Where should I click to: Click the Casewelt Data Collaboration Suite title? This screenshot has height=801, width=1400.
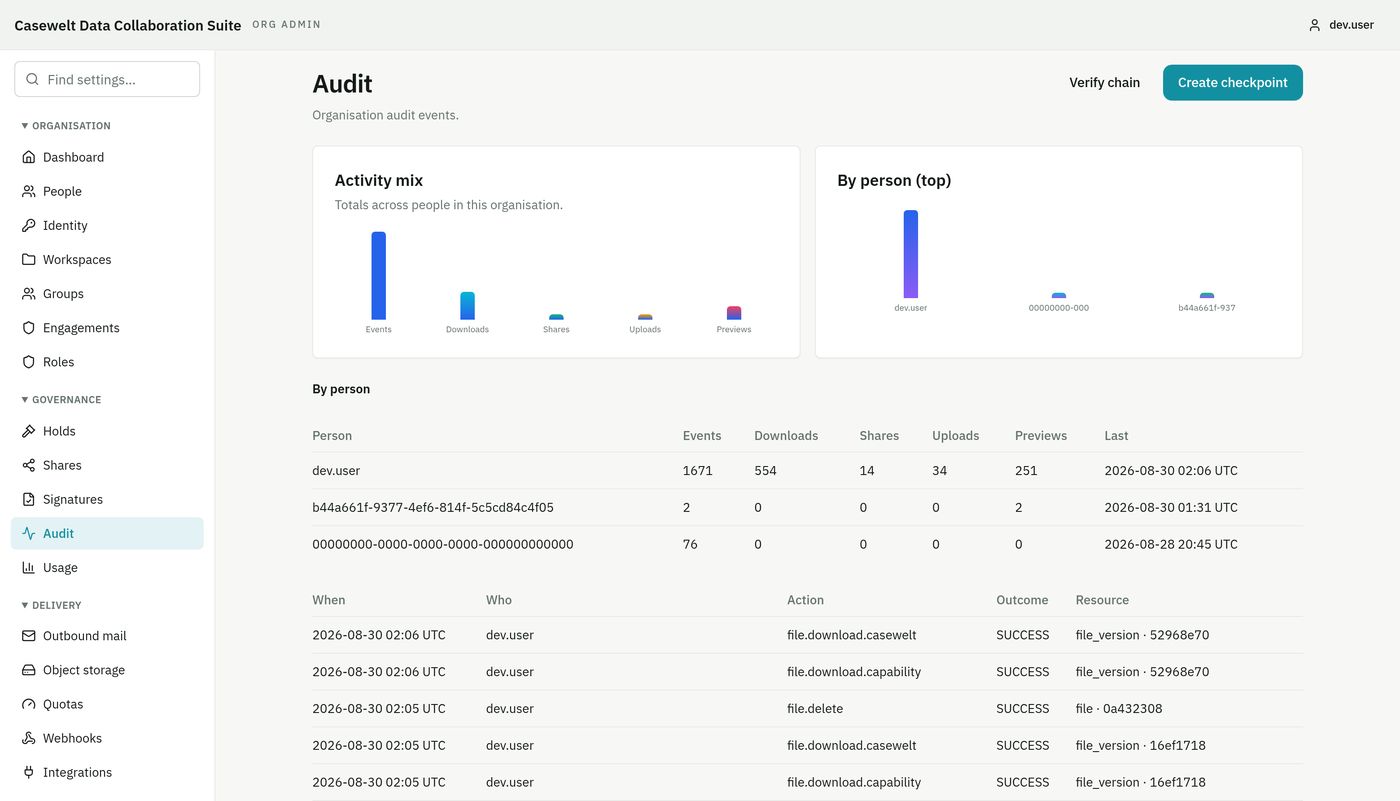127,25
